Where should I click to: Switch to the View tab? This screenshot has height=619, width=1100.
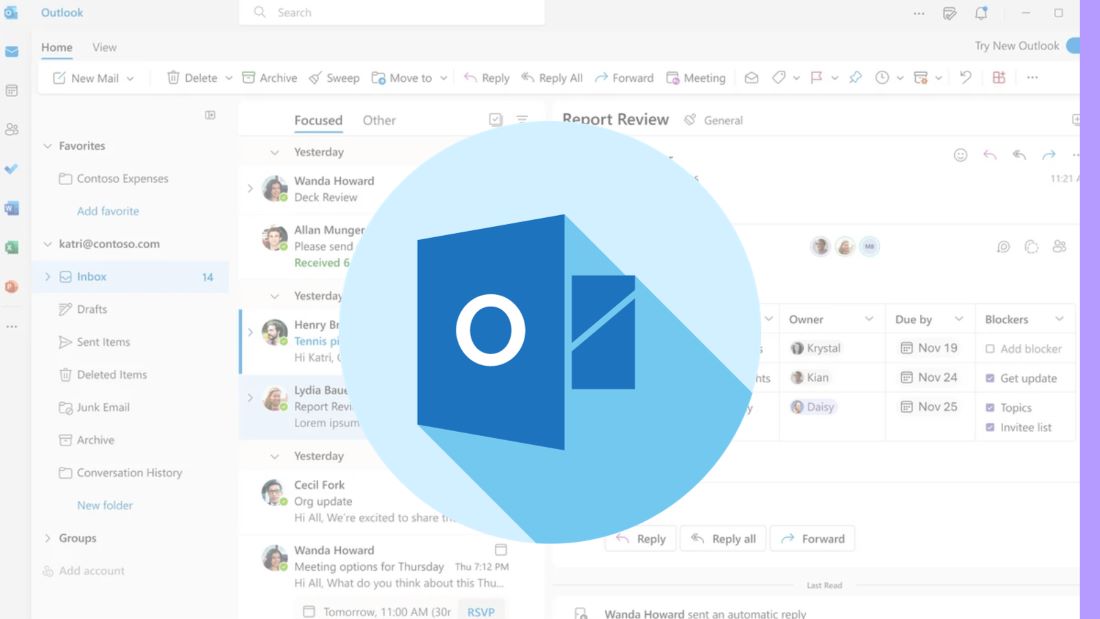[104, 47]
